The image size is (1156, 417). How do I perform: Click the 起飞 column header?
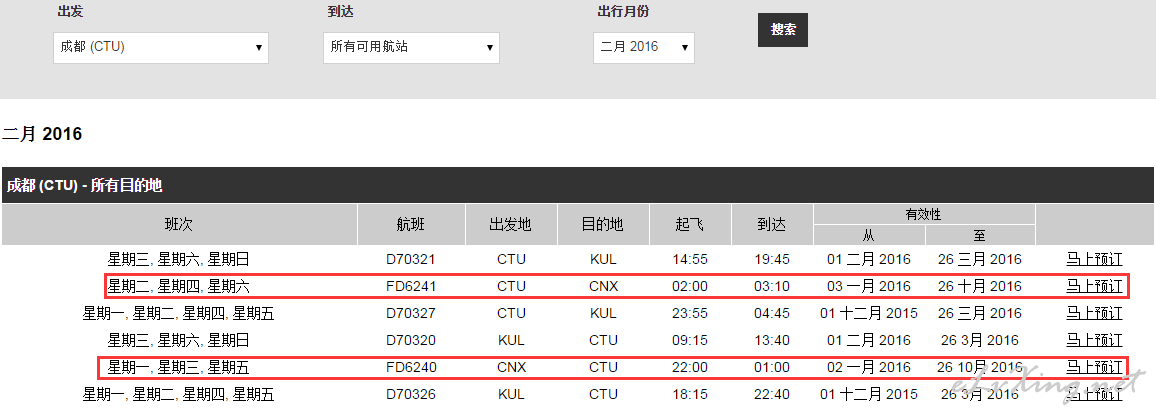(x=690, y=225)
